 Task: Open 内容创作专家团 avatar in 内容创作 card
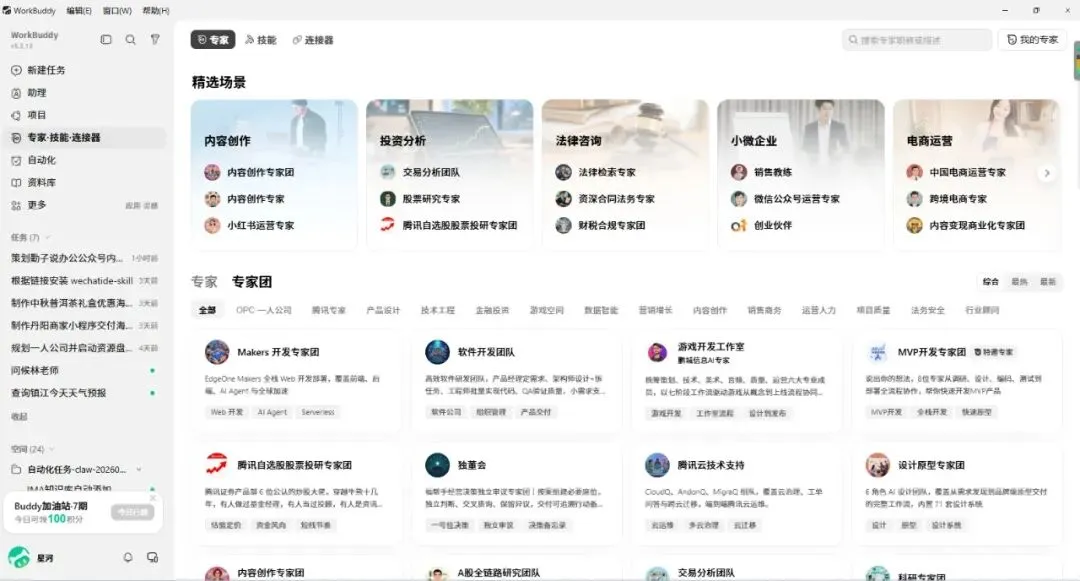click(x=212, y=172)
